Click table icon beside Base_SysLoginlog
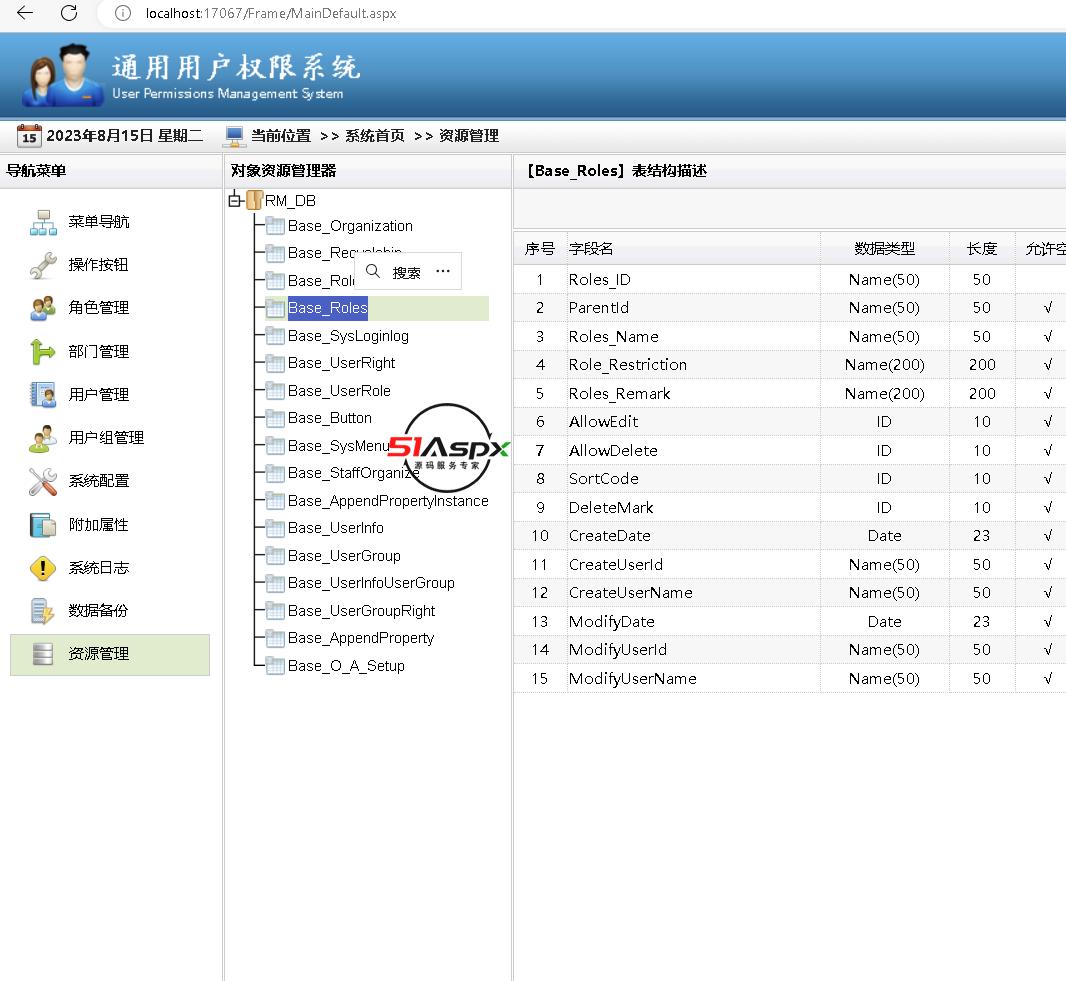The image size is (1066, 981). [275, 336]
